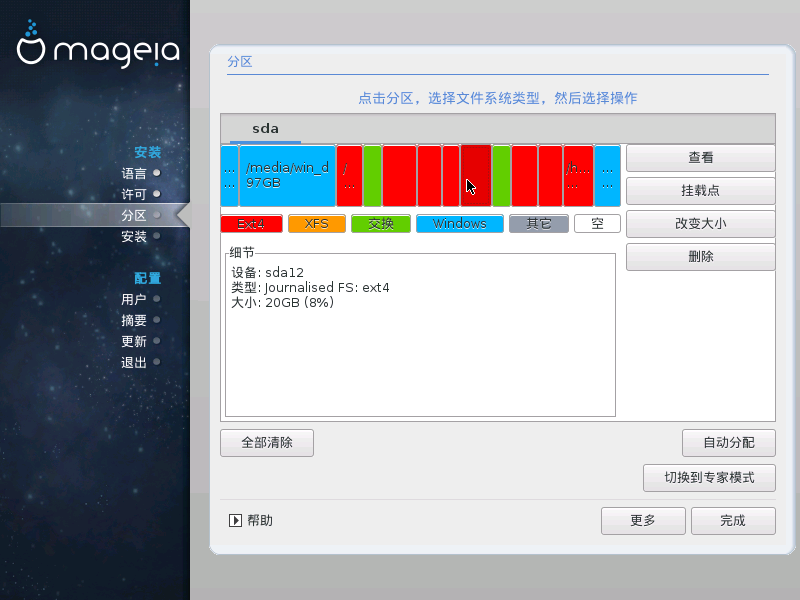Click 切换到专家模式 expert mode button
Viewport: 800px width, 600px height.
(709, 478)
